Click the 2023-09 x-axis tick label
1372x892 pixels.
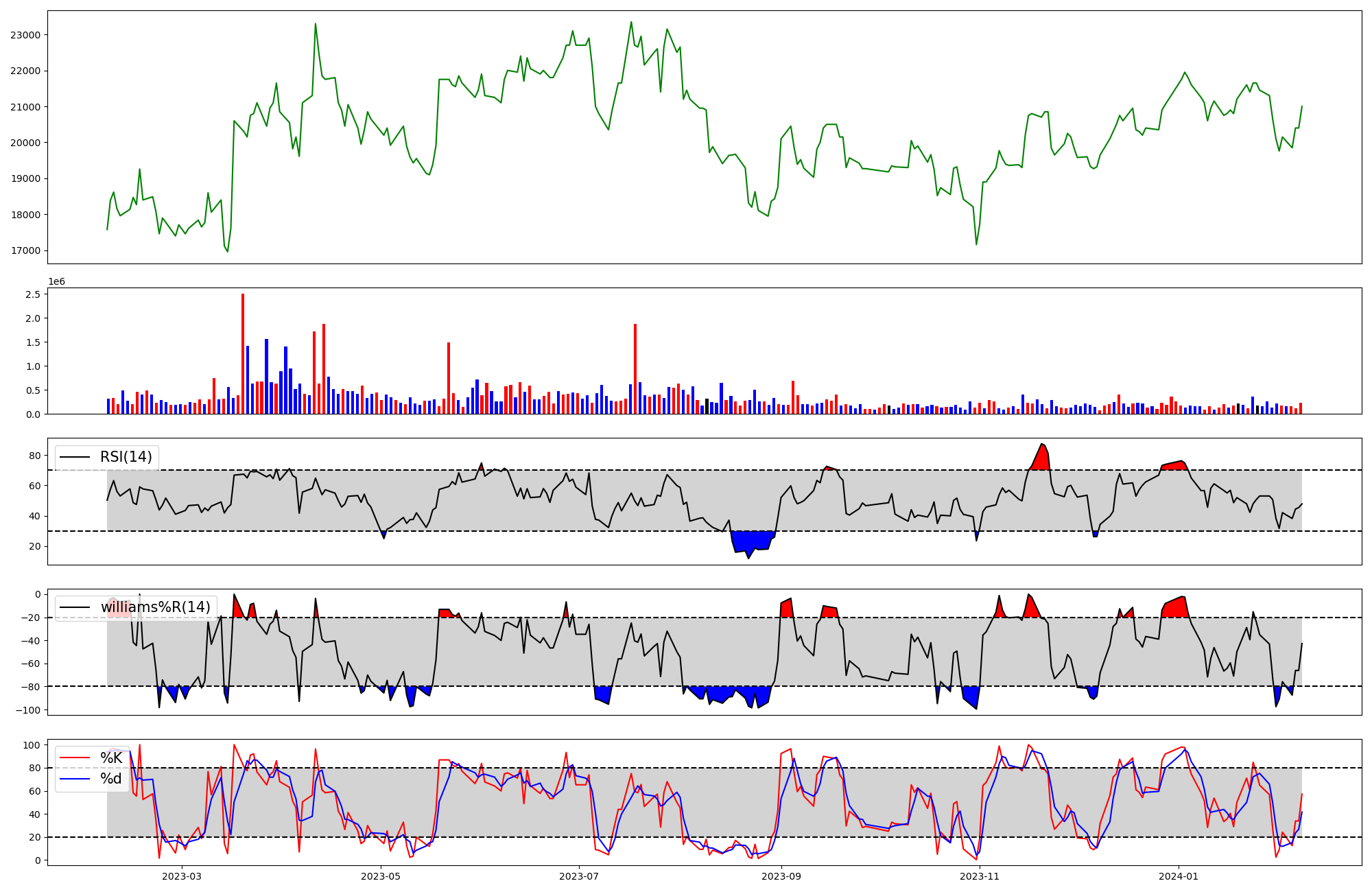coord(781,876)
